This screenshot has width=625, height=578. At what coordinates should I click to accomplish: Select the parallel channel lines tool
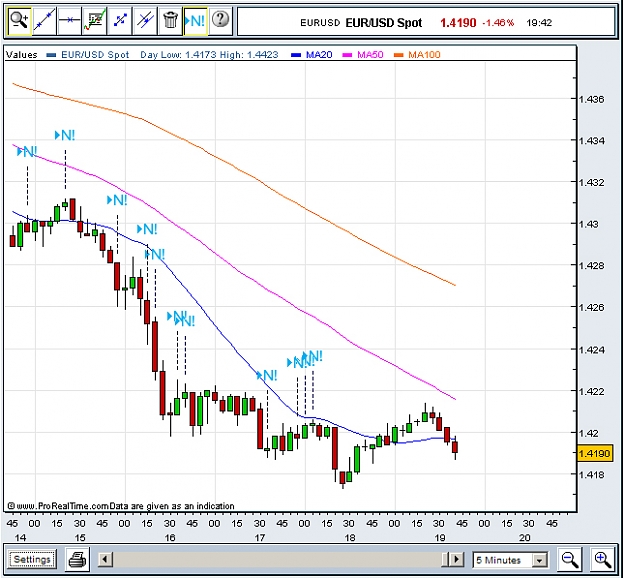tap(145, 21)
